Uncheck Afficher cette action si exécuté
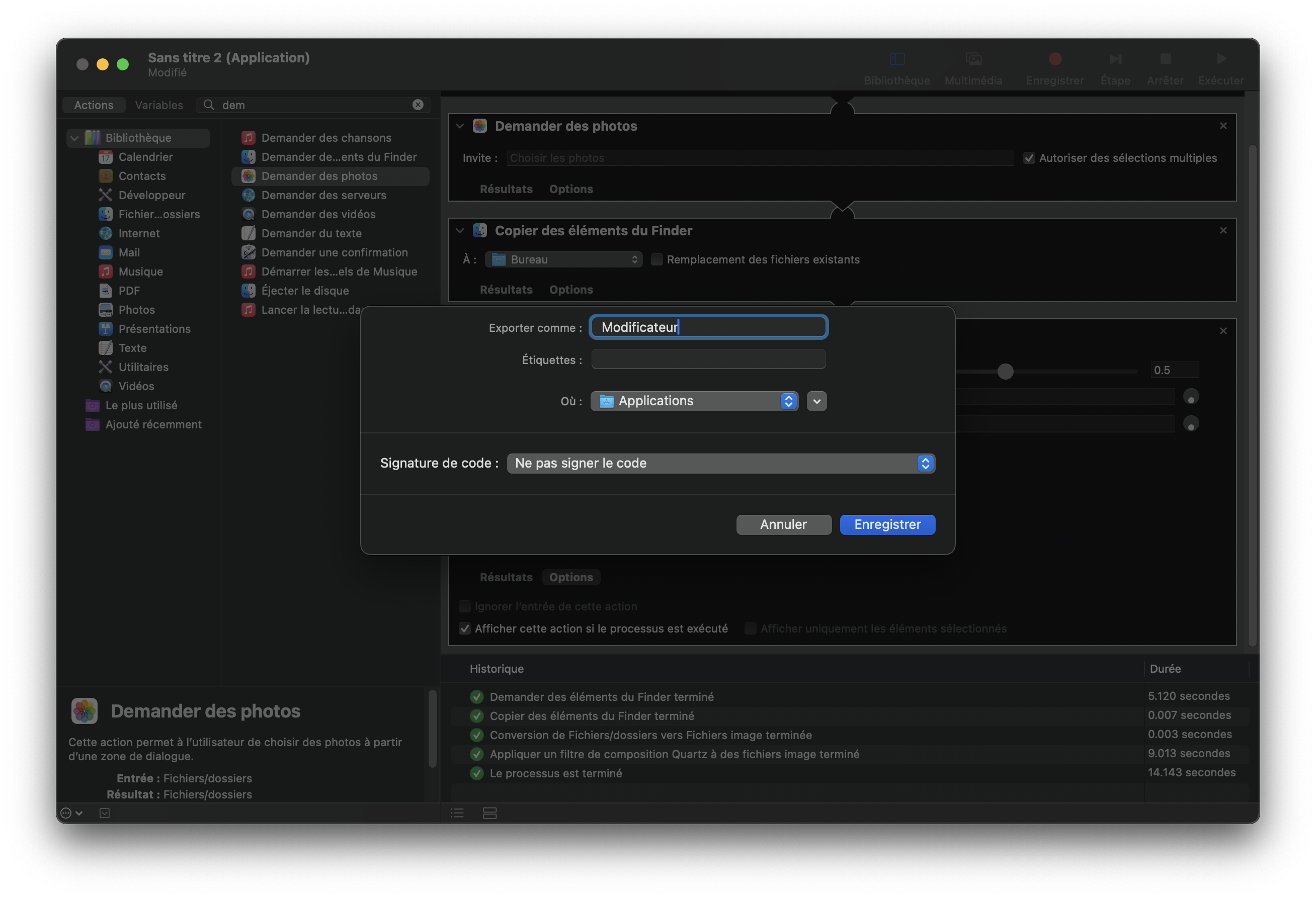Screen dimensions: 1316x898 point(465,628)
